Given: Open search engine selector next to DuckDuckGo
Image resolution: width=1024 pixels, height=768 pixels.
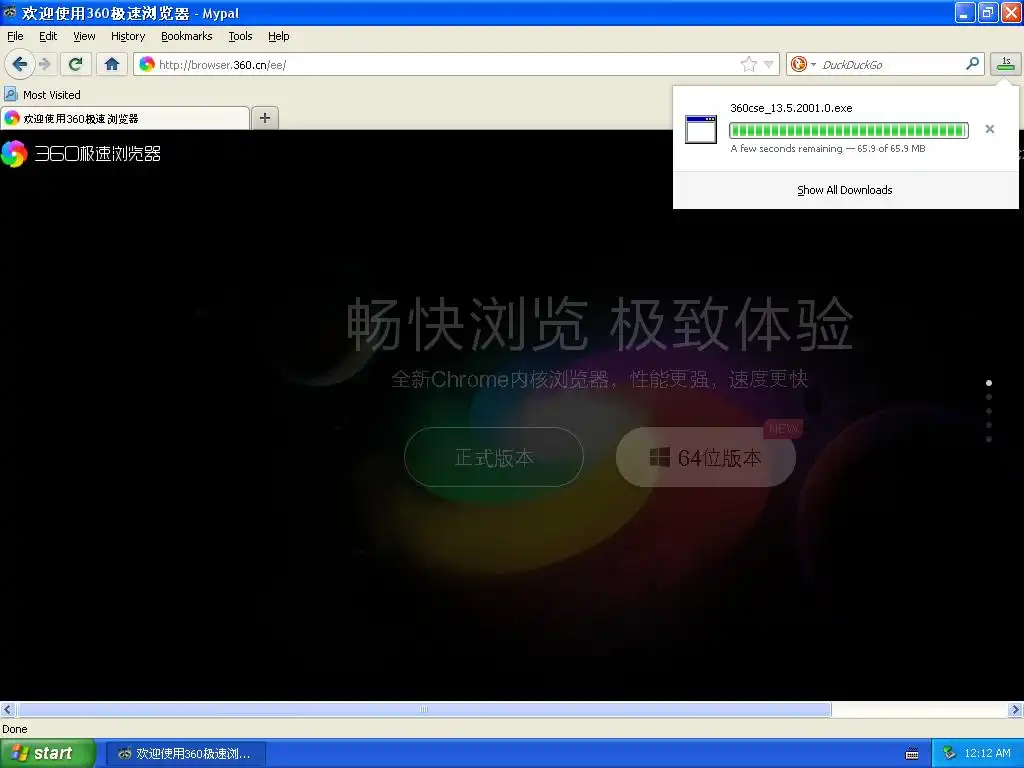Looking at the screenshot, I should [803, 64].
